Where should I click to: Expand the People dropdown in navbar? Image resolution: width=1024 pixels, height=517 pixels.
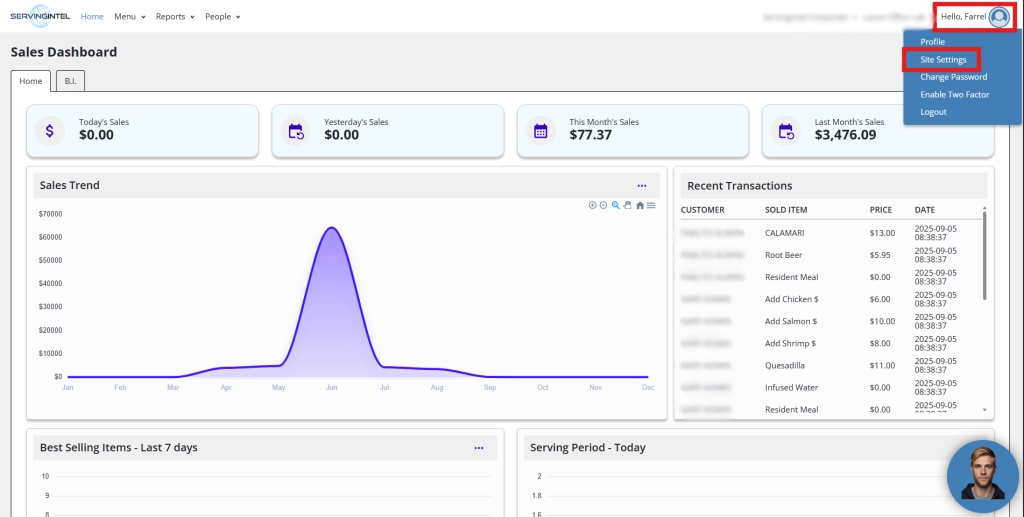click(x=222, y=17)
